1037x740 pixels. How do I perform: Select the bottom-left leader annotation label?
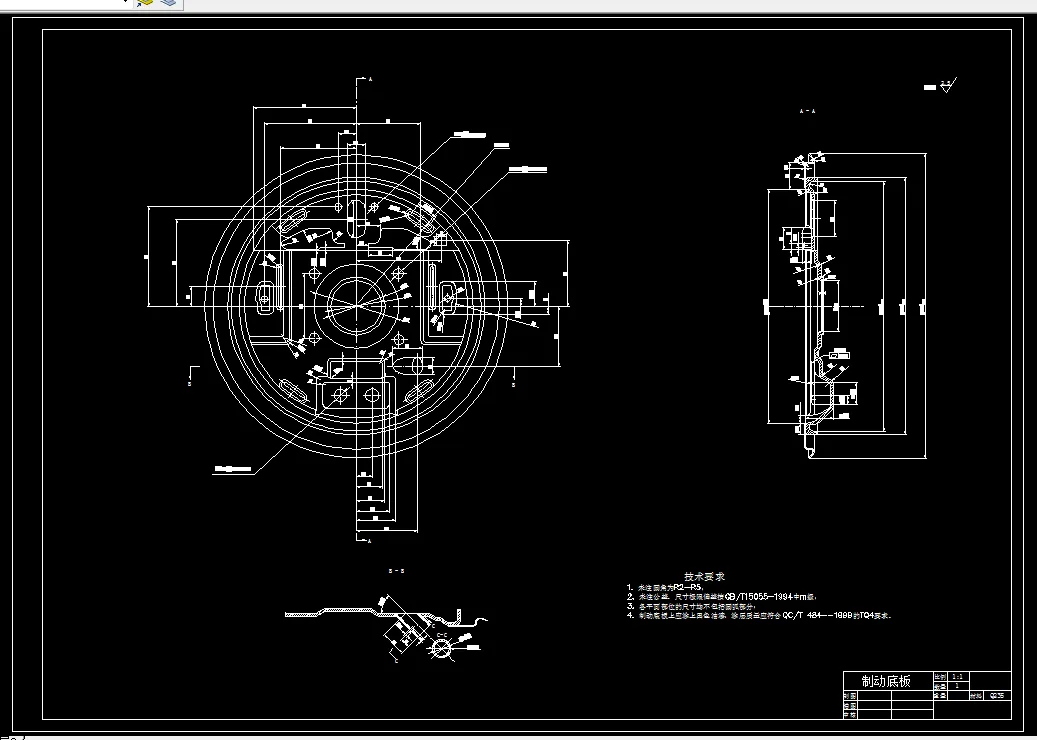(233, 470)
